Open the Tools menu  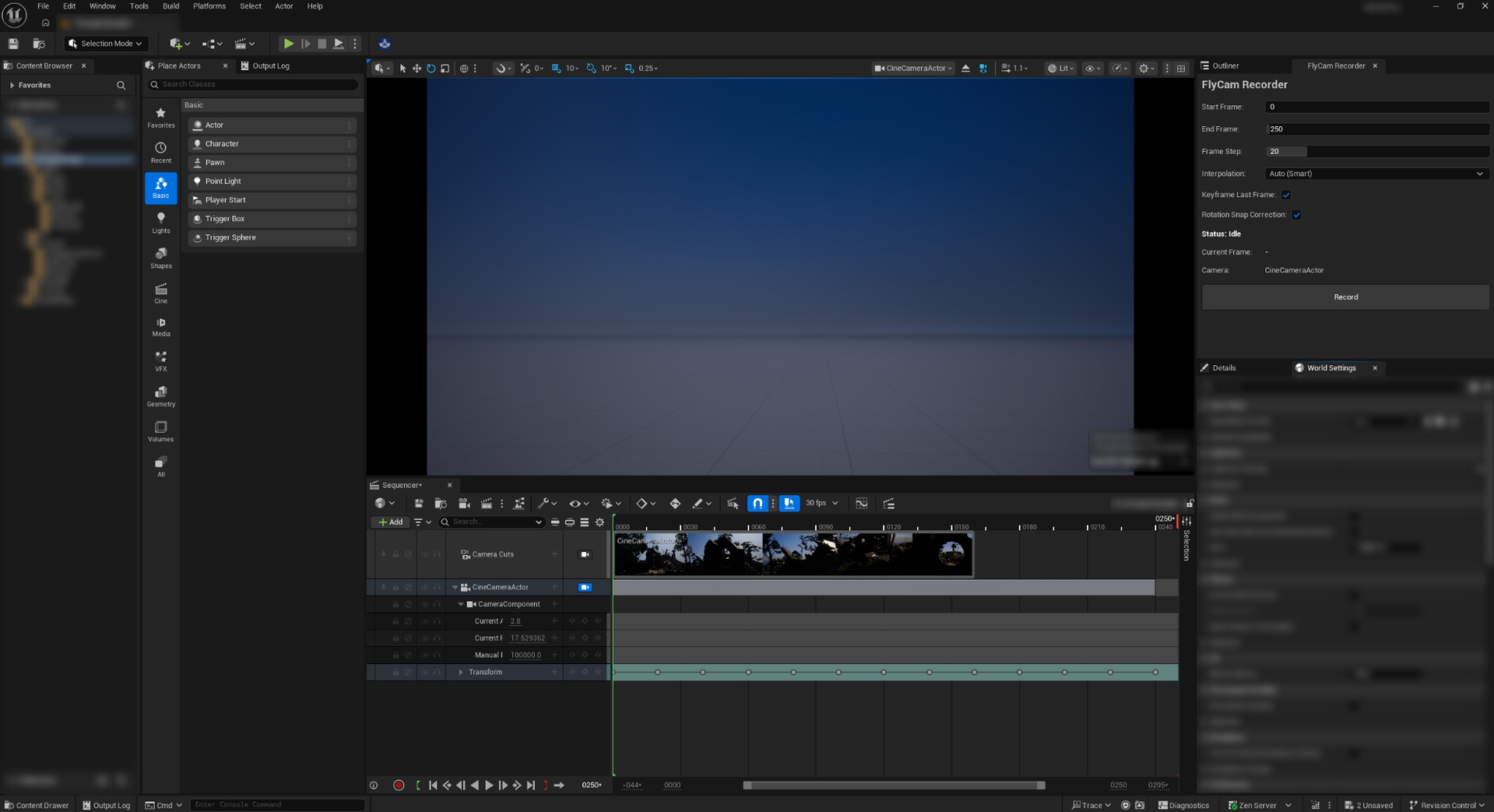pos(139,6)
